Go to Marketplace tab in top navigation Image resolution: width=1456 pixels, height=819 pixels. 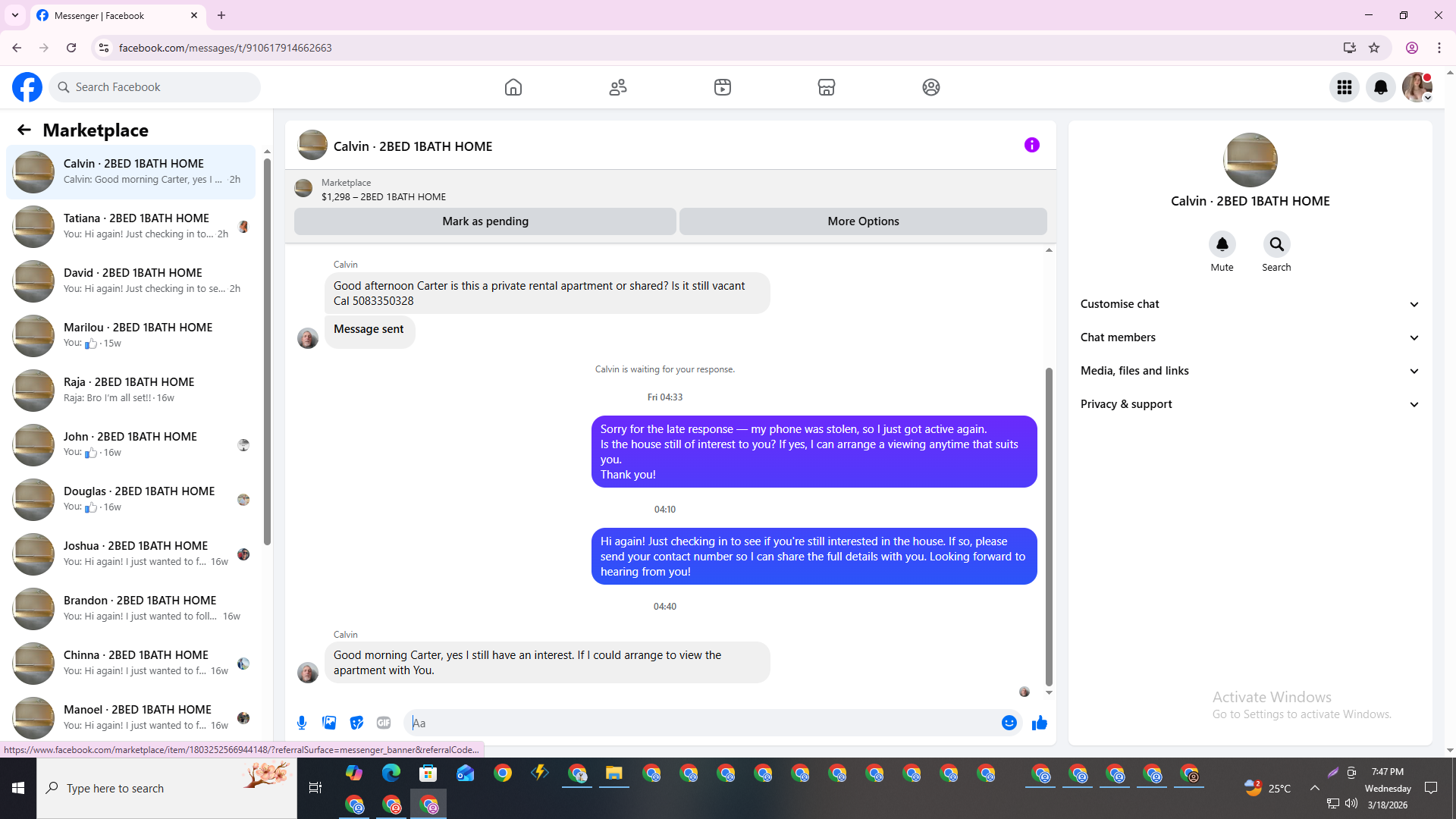(x=826, y=87)
